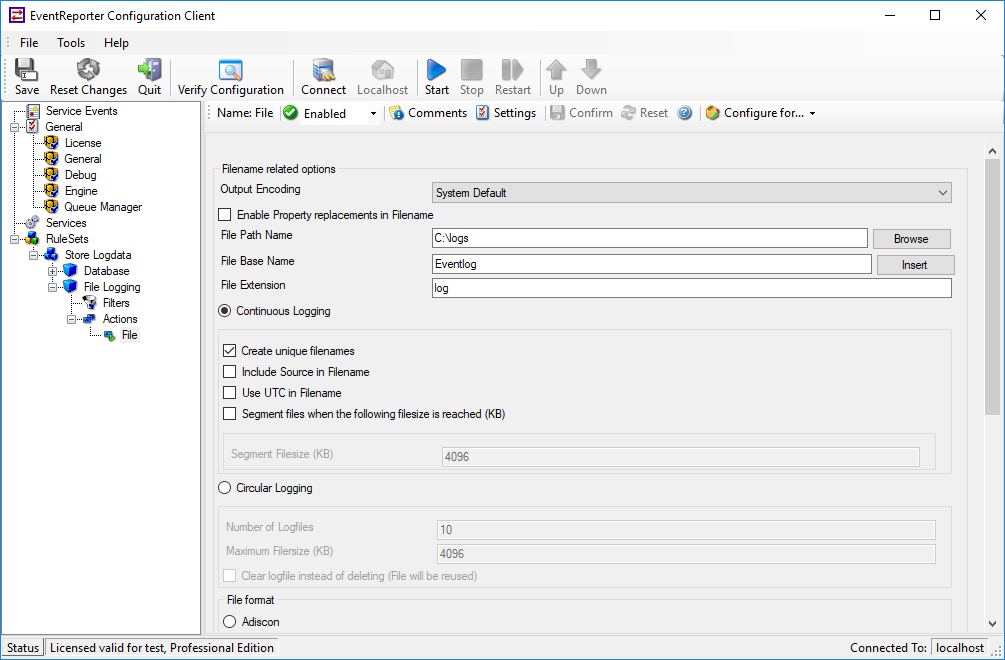
Task: Select the Debug tree node
Action: [80, 175]
